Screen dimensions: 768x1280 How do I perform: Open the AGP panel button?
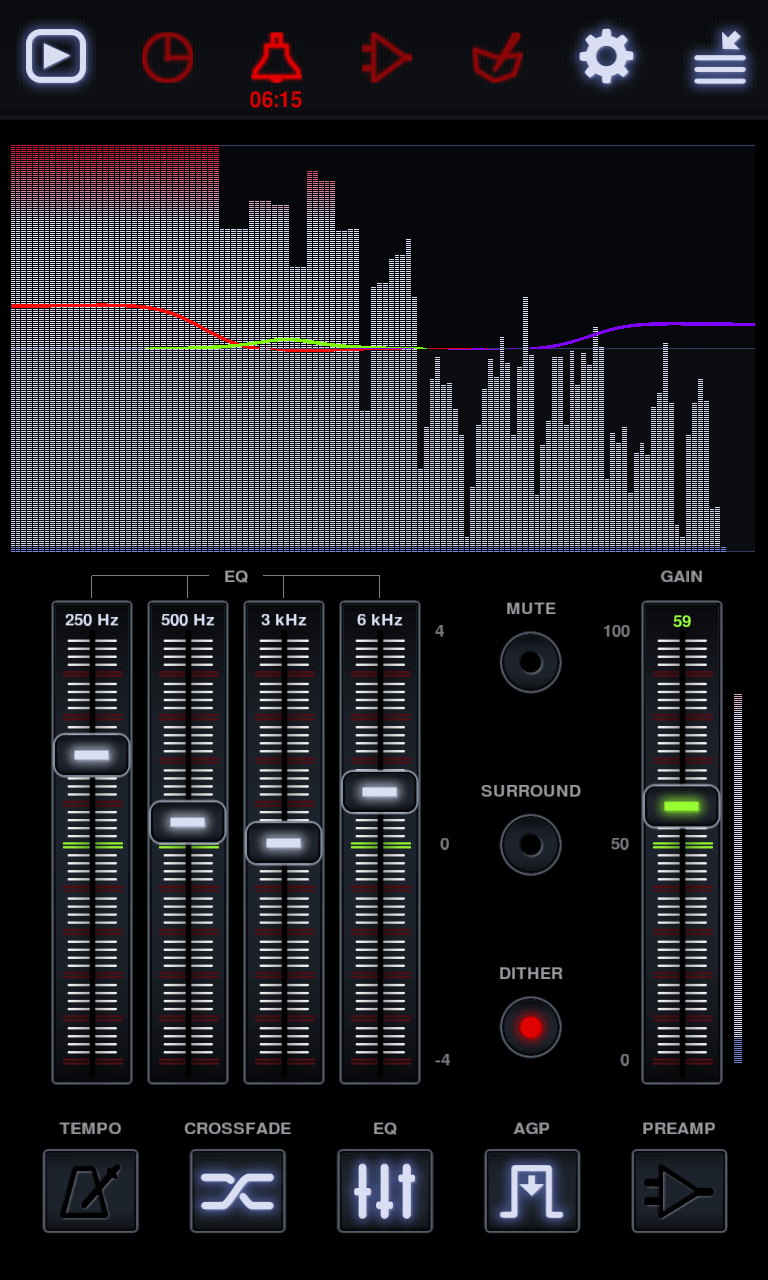point(532,1190)
